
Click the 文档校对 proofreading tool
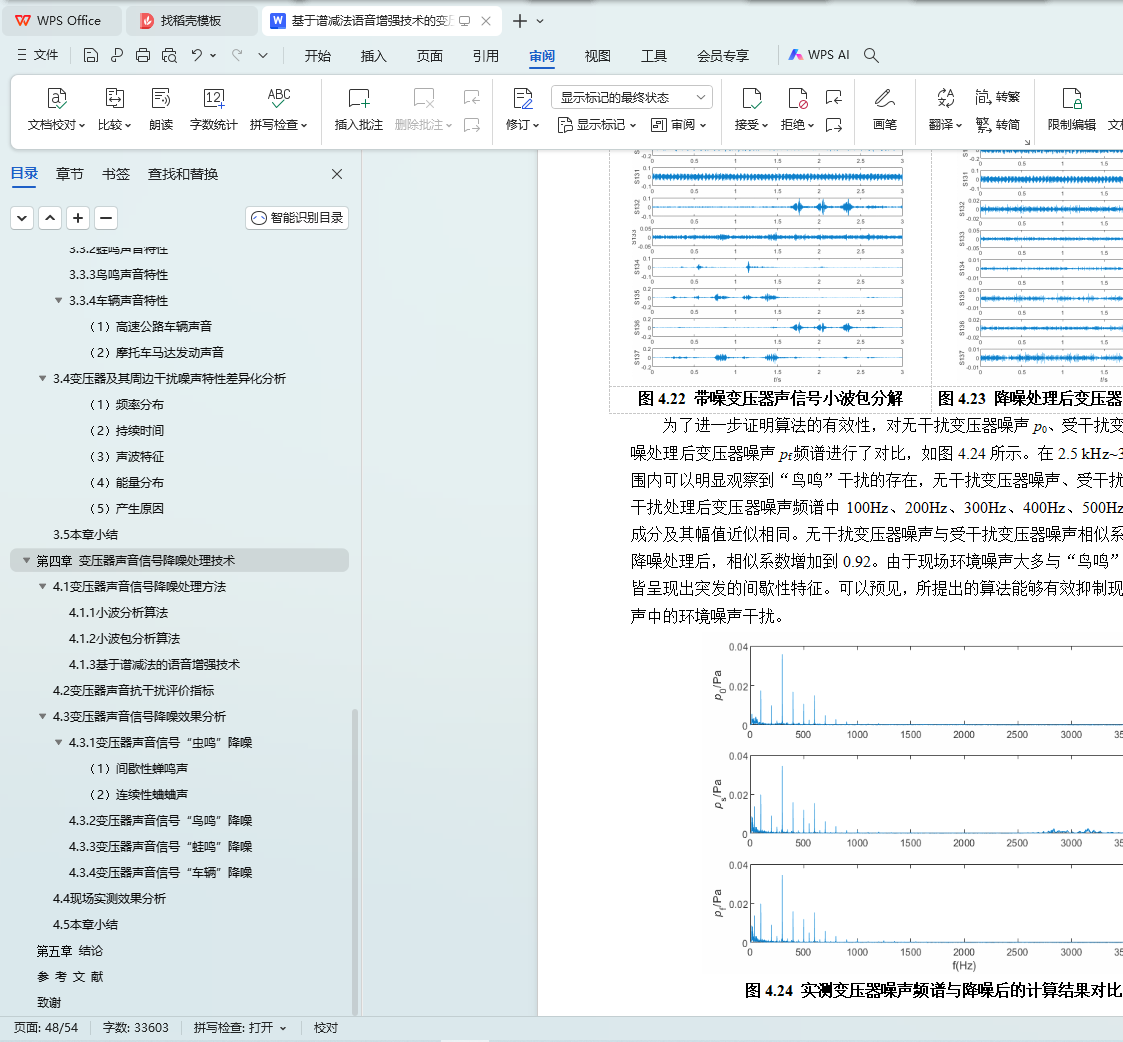(x=56, y=109)
